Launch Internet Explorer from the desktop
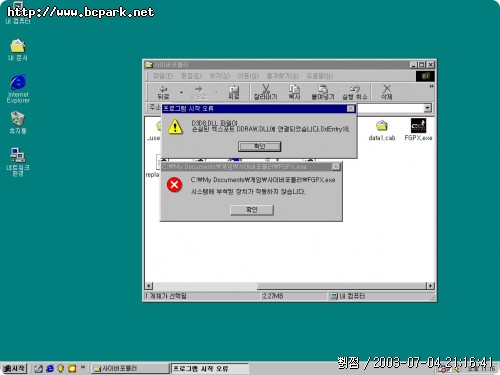500x375 pixels. [x=18, y=89]
